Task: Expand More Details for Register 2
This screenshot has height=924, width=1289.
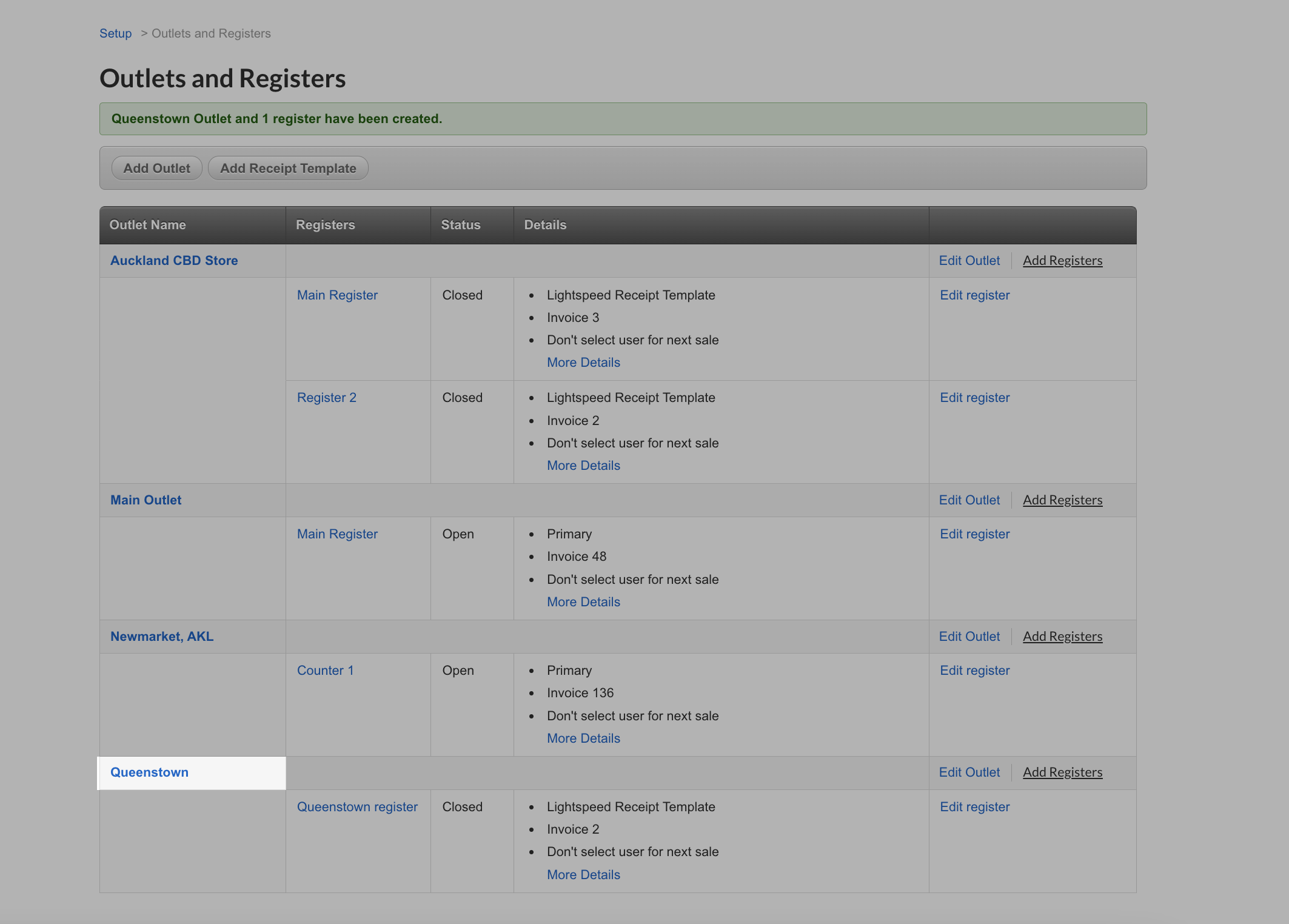Action: pos(583,466)
